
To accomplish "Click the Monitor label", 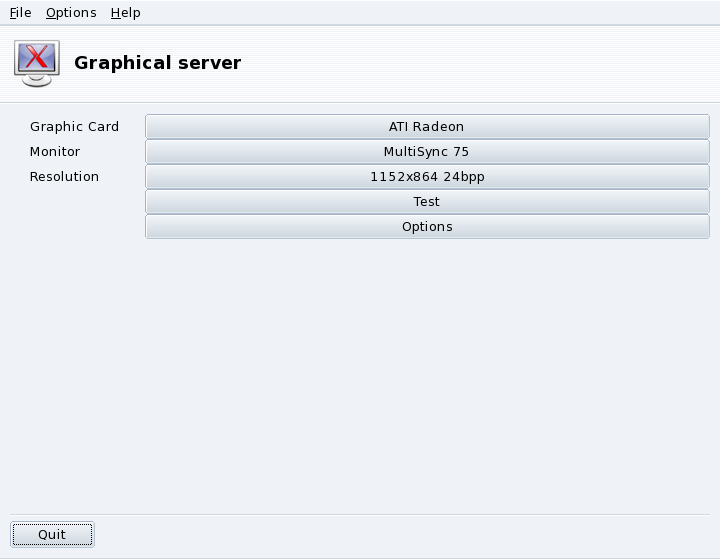I will pyautogui.click(x=55, y=152).
